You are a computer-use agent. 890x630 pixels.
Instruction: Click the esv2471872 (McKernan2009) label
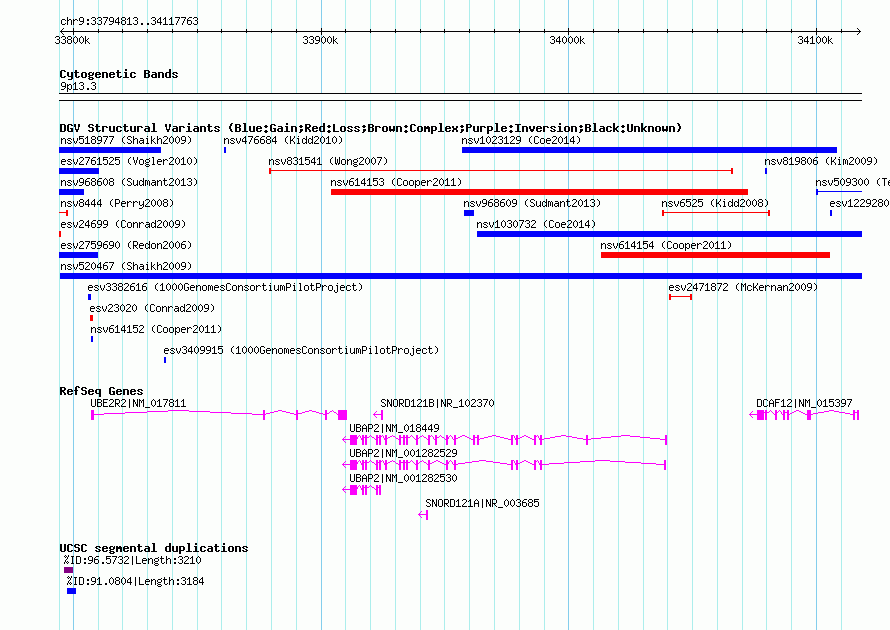(x=743, y=287)
